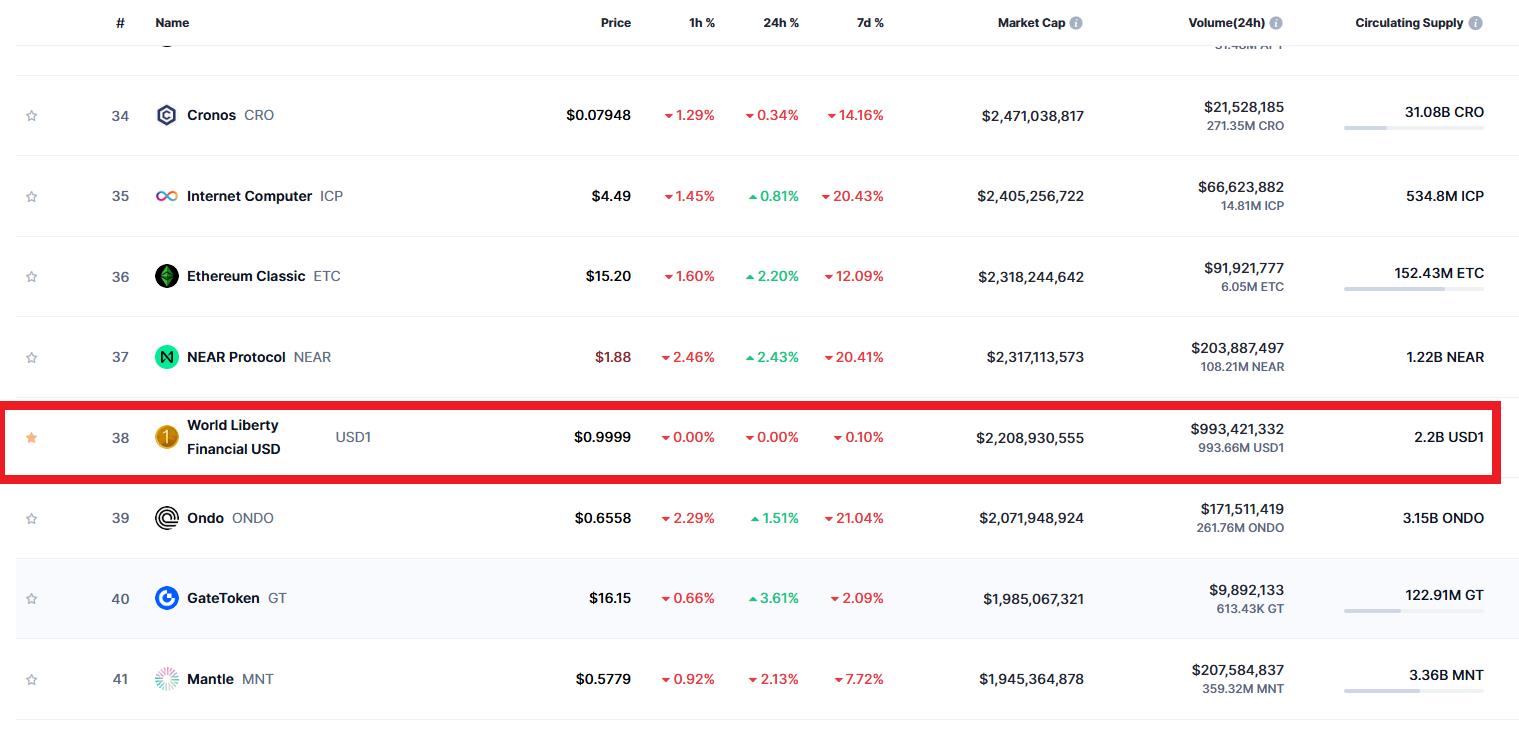
Task: Click USD1 volume $993,421,332
Action: coord(1237,429)
